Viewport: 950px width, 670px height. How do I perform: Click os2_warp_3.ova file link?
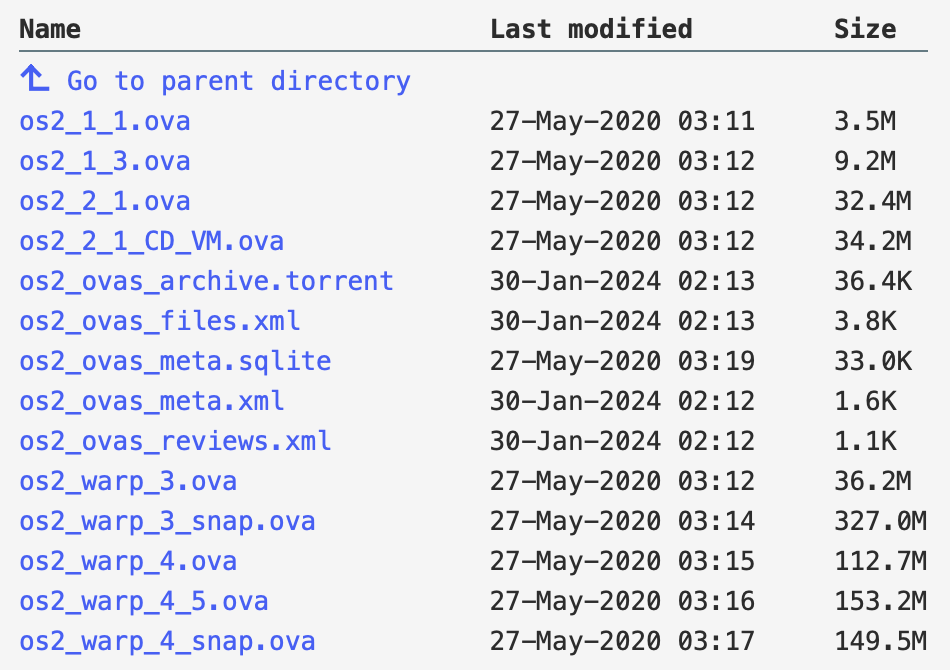coord(128,482)
